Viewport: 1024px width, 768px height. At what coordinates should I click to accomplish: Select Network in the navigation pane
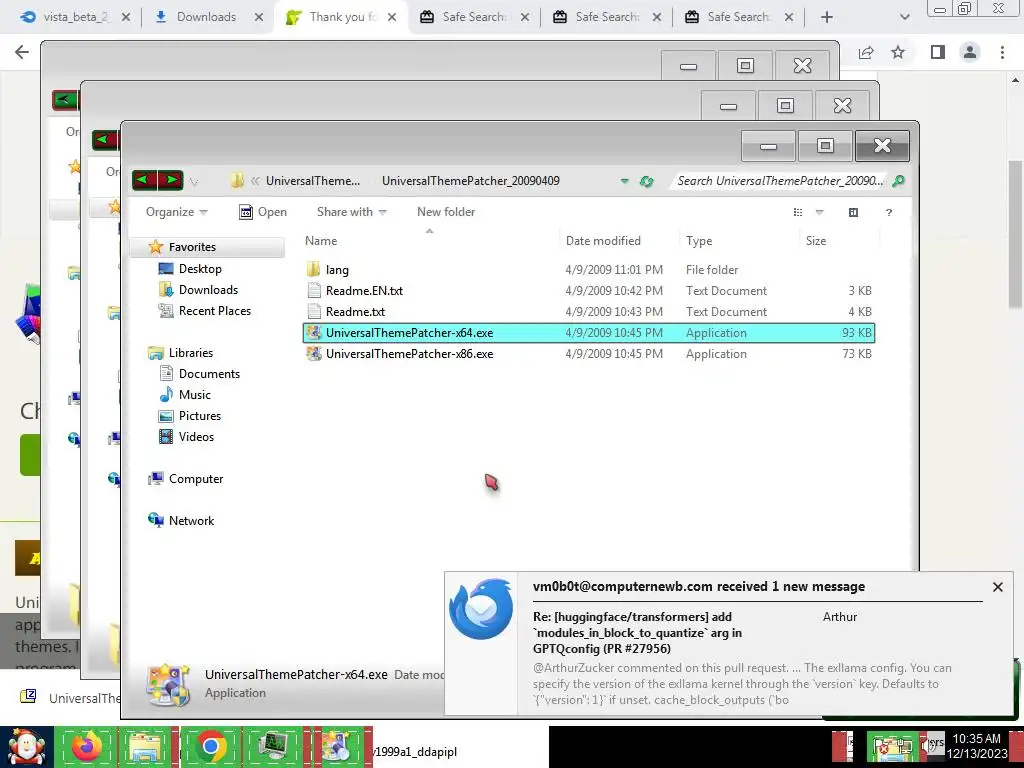point(191,520)
